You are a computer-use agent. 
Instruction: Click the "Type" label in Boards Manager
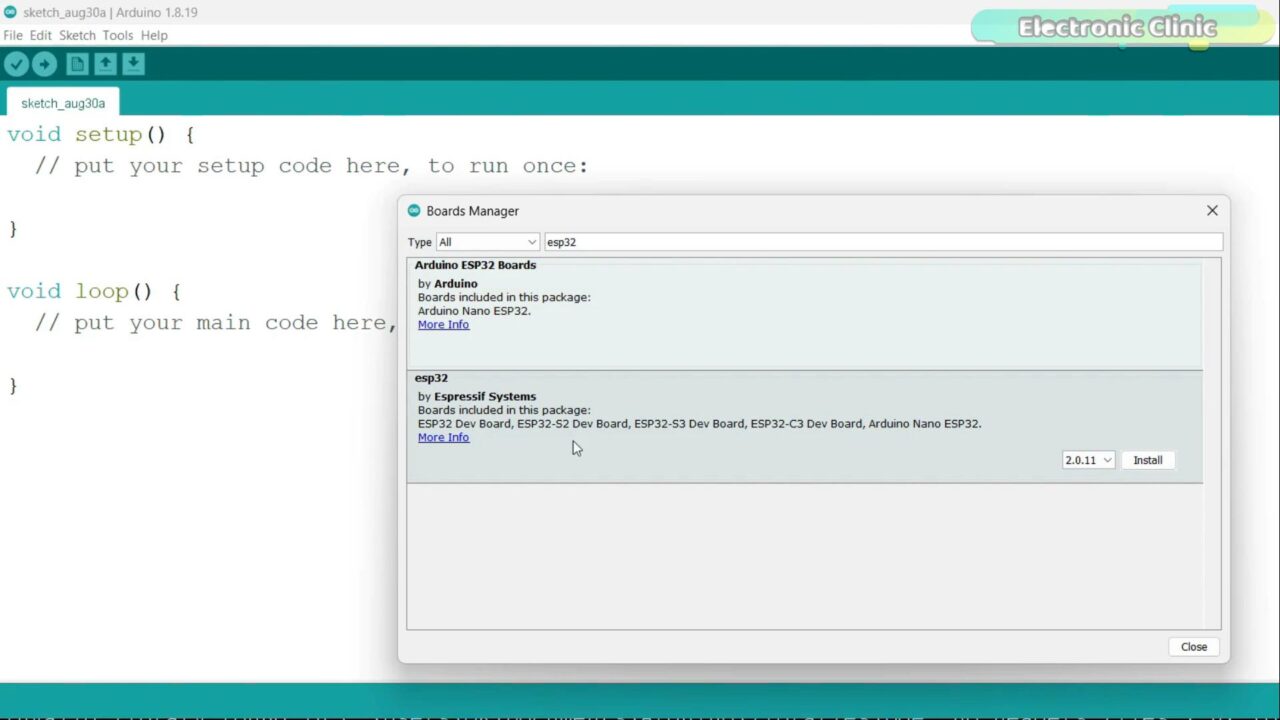(420, 242)
